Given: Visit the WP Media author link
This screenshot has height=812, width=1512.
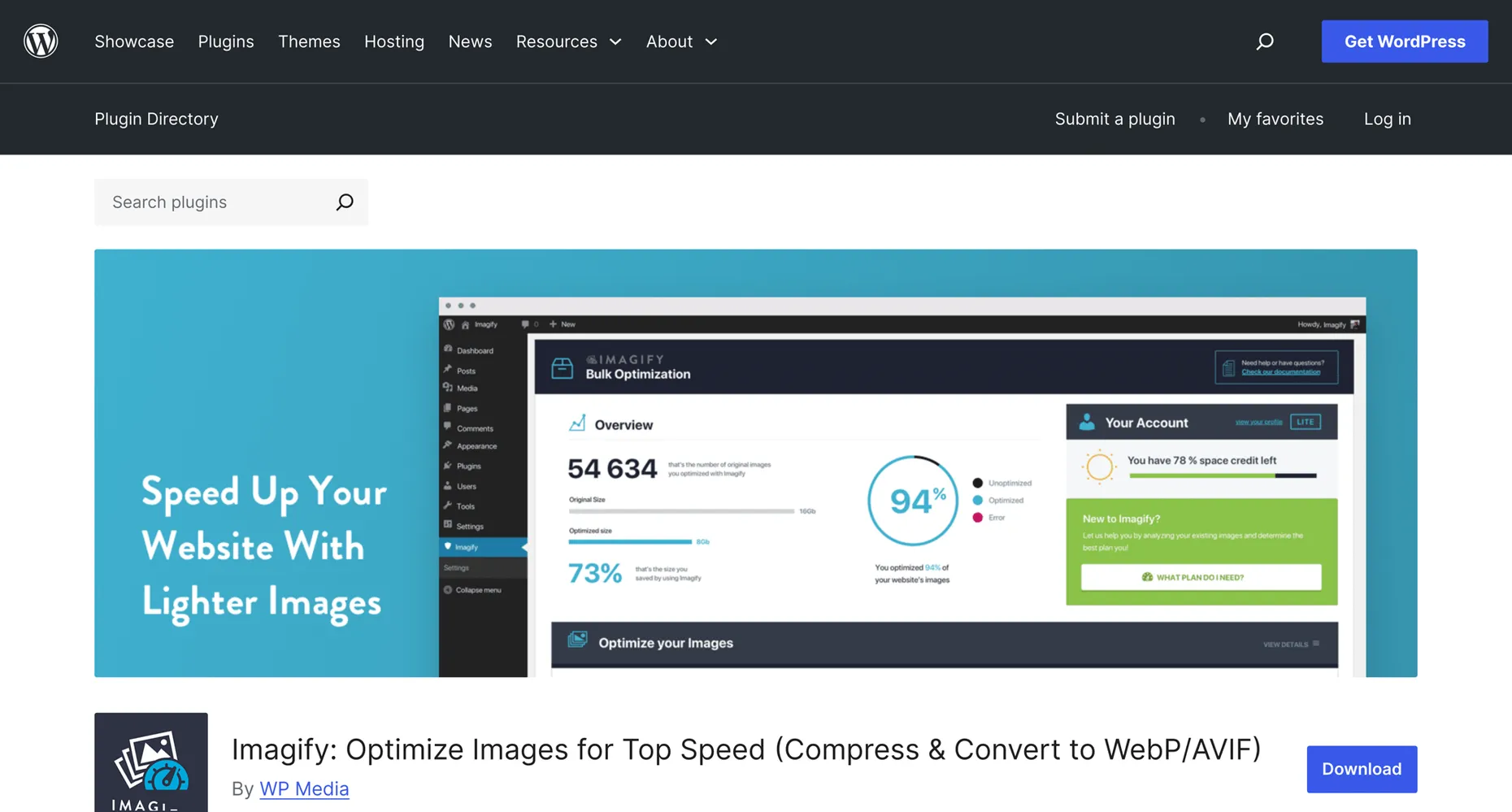Looking at the screenshot, I should [304, 788].
